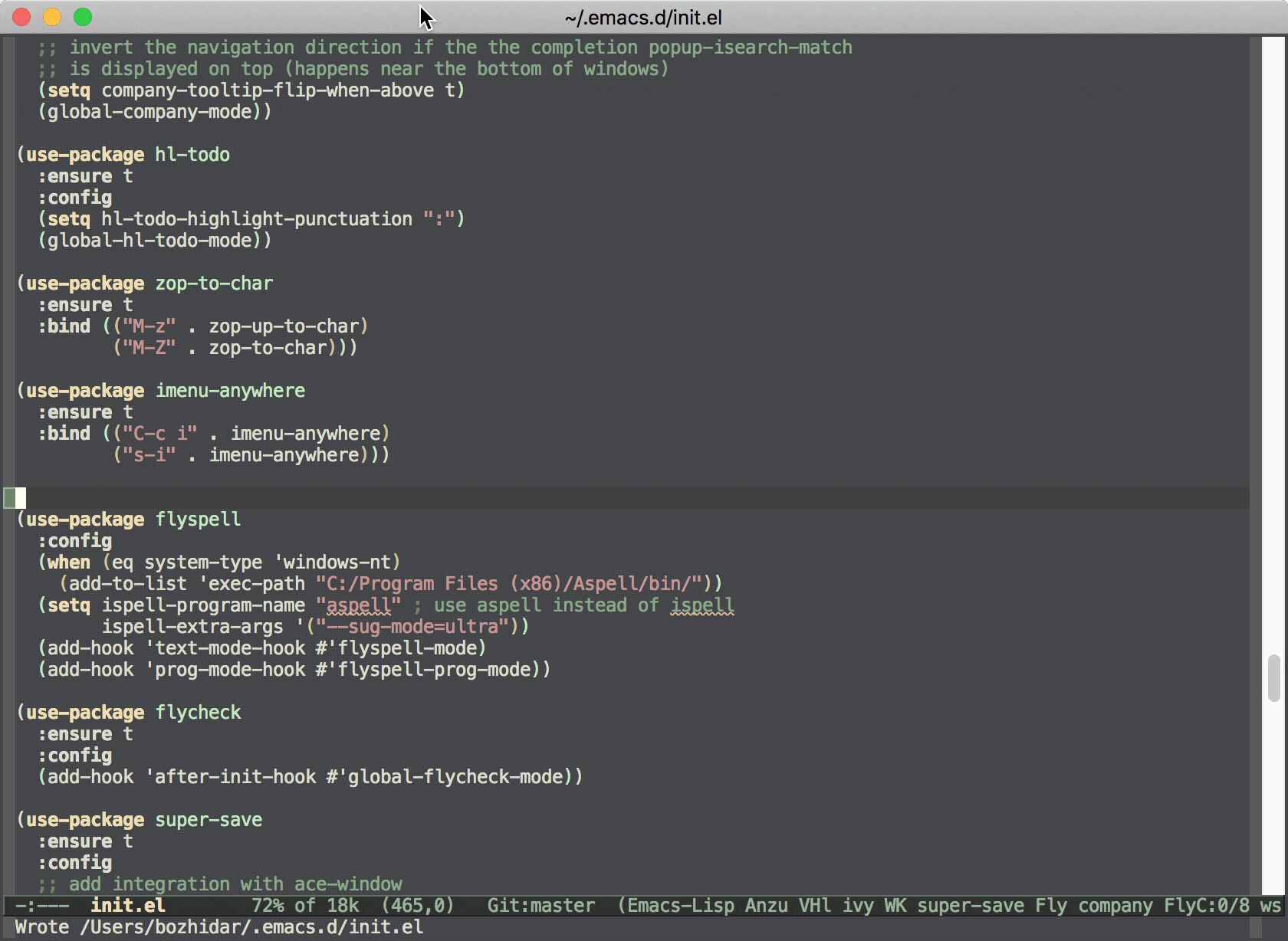Click the ivy minor mode indicator

pyautogui.click(x=857, y=906)
